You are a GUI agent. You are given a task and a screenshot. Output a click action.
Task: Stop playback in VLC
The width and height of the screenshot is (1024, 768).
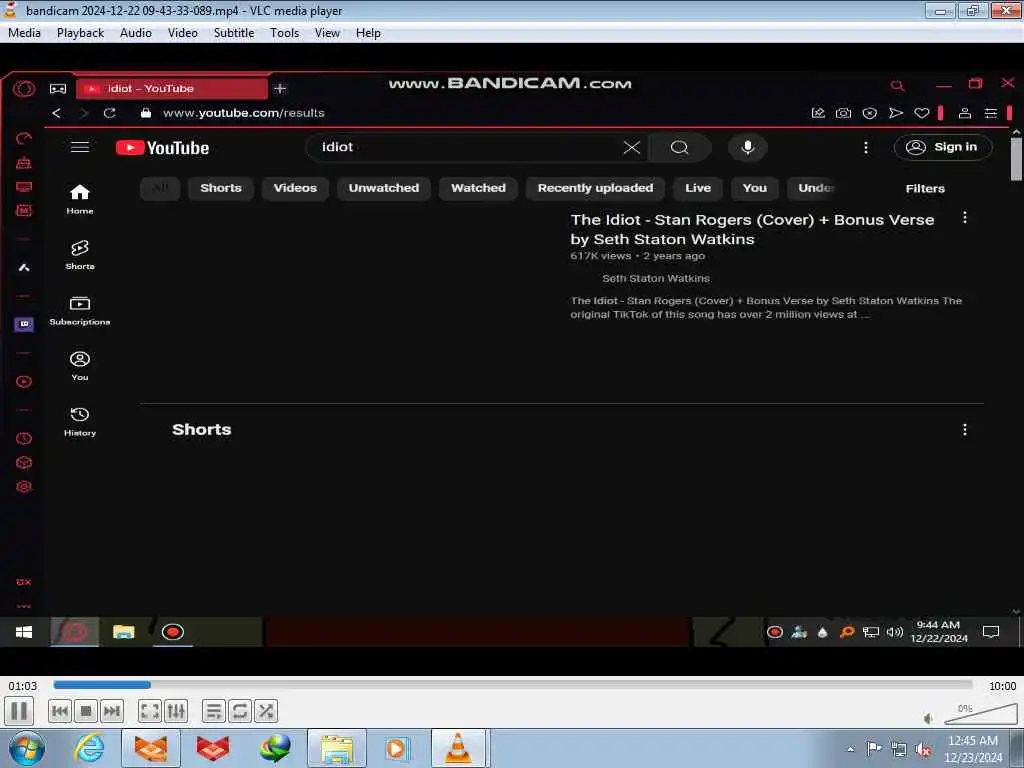point(86,711)
